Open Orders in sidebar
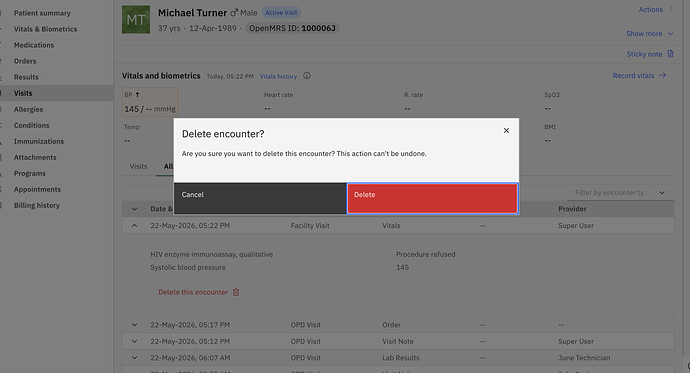The height and width of the screenshot is (373, 690). (x=25, y=61)
